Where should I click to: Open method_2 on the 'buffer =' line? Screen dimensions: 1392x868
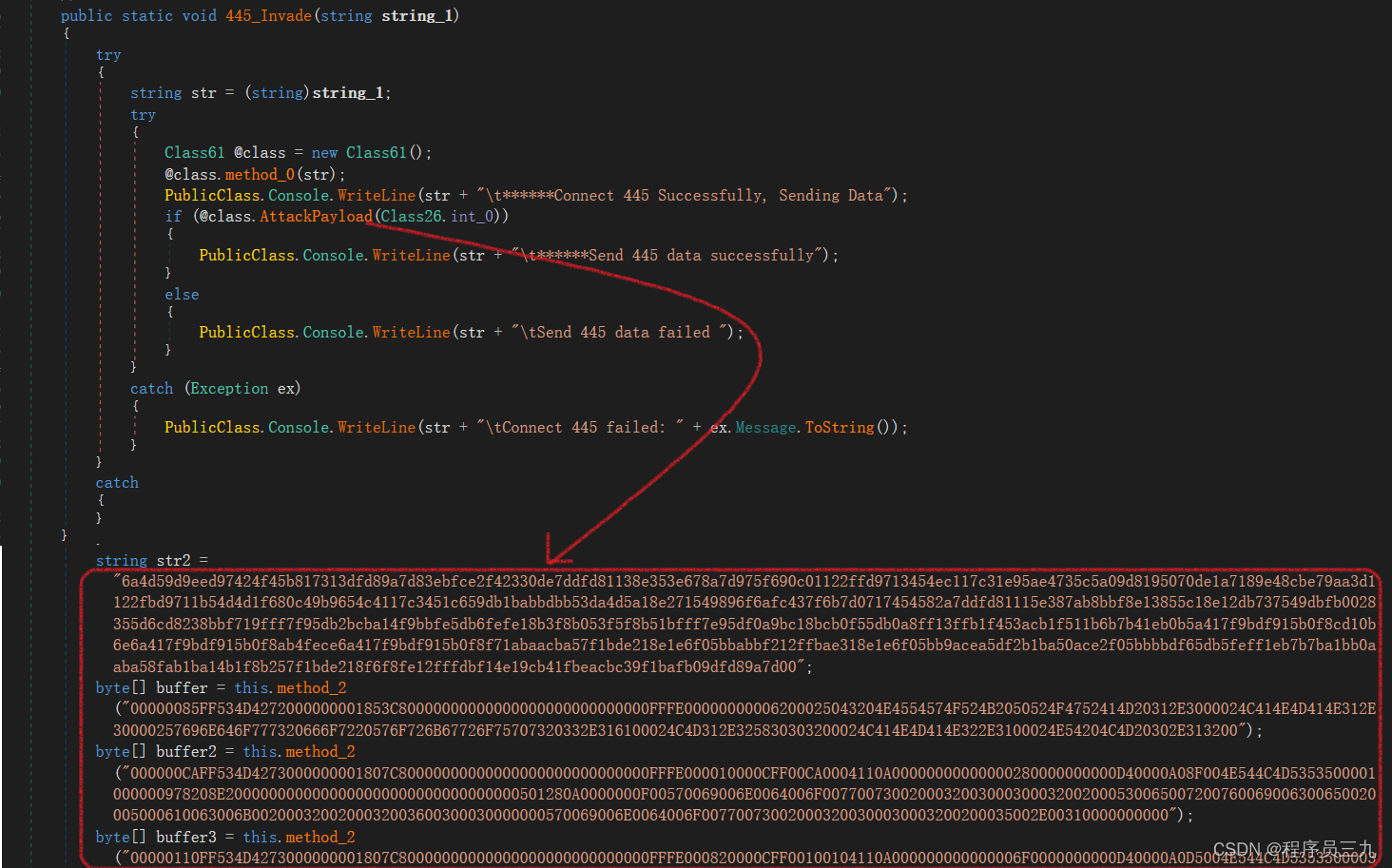[x=312, y=688]
